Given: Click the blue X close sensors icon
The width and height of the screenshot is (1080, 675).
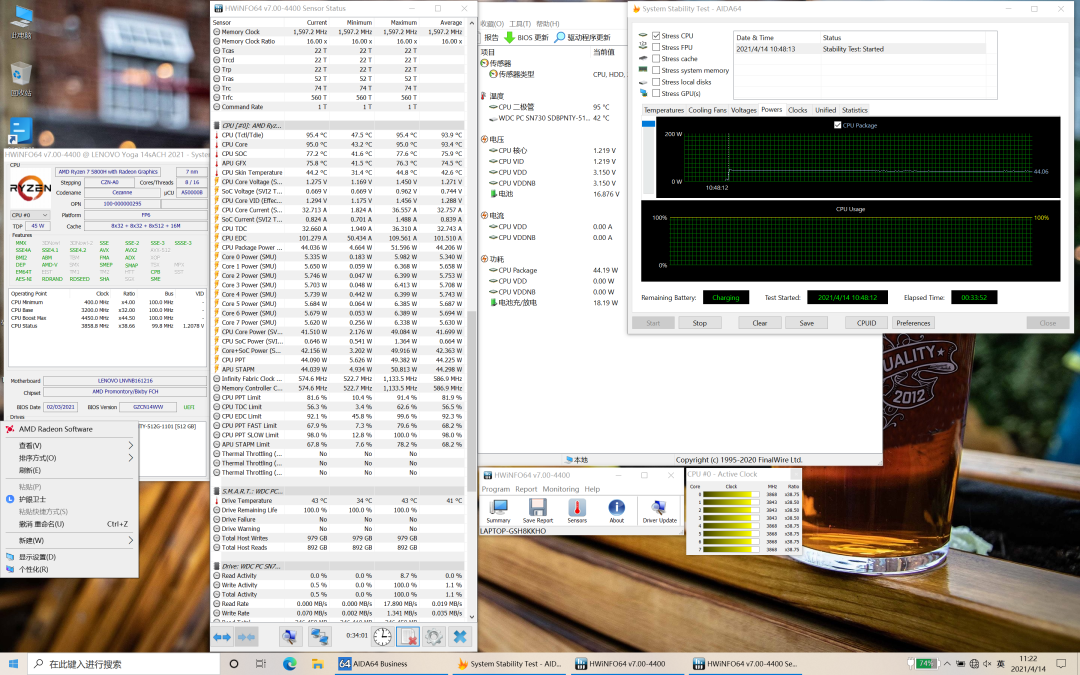Looking at the screenshot, I should tap(459, 636).
